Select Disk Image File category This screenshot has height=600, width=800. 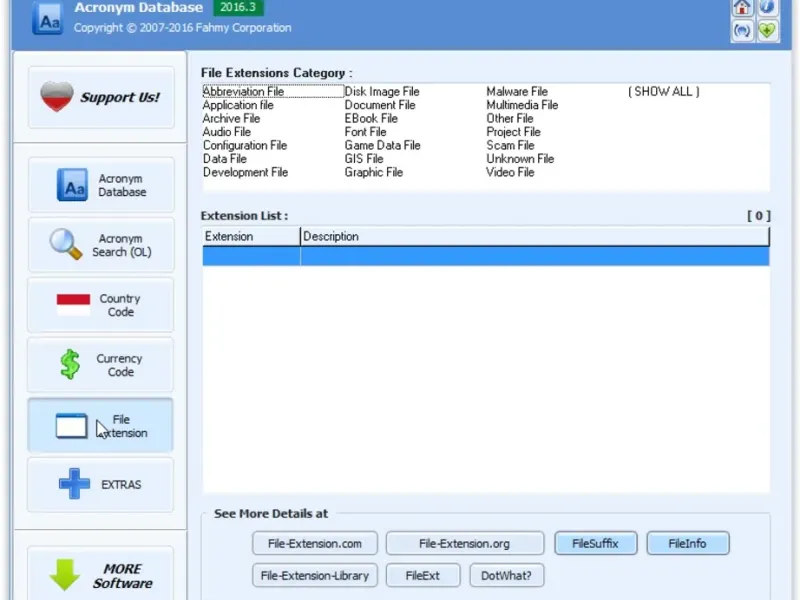point(382,91)
